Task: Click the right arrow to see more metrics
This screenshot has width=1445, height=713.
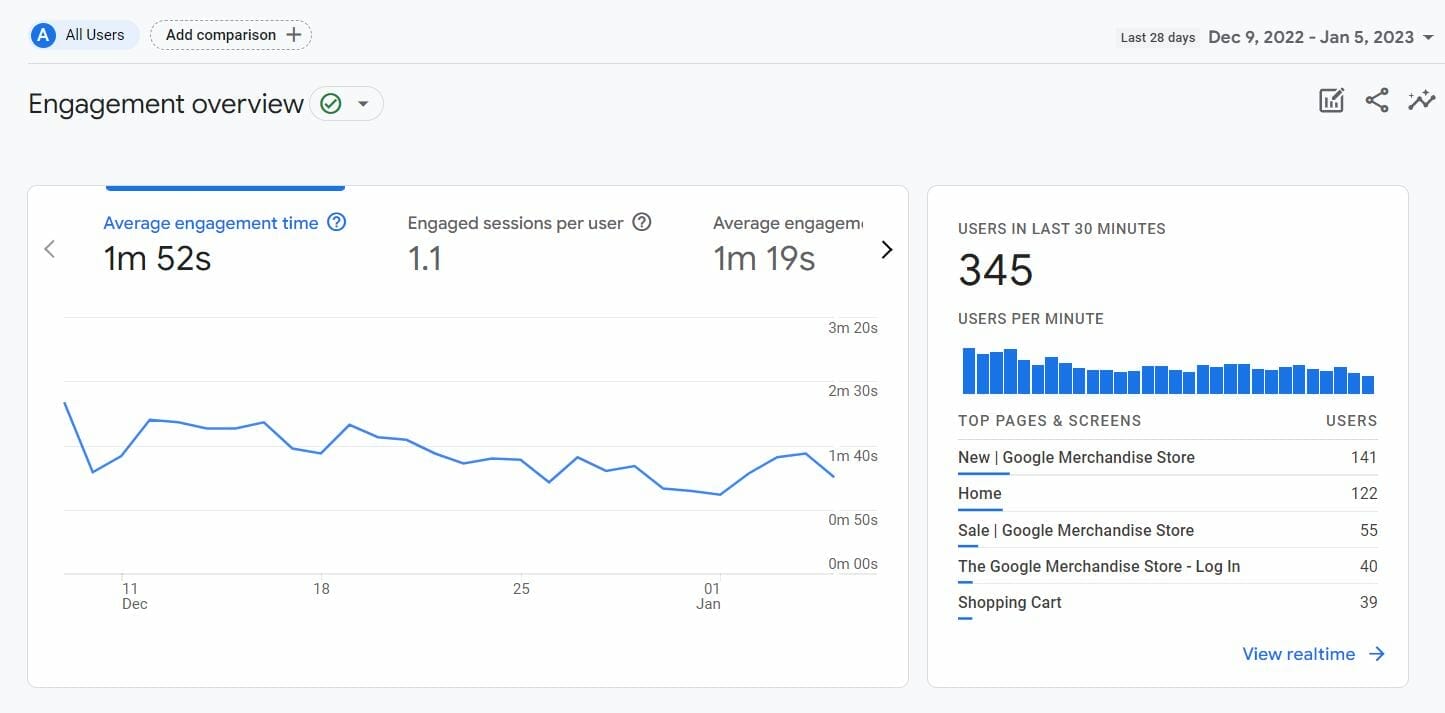Action: tap(886, 249)
